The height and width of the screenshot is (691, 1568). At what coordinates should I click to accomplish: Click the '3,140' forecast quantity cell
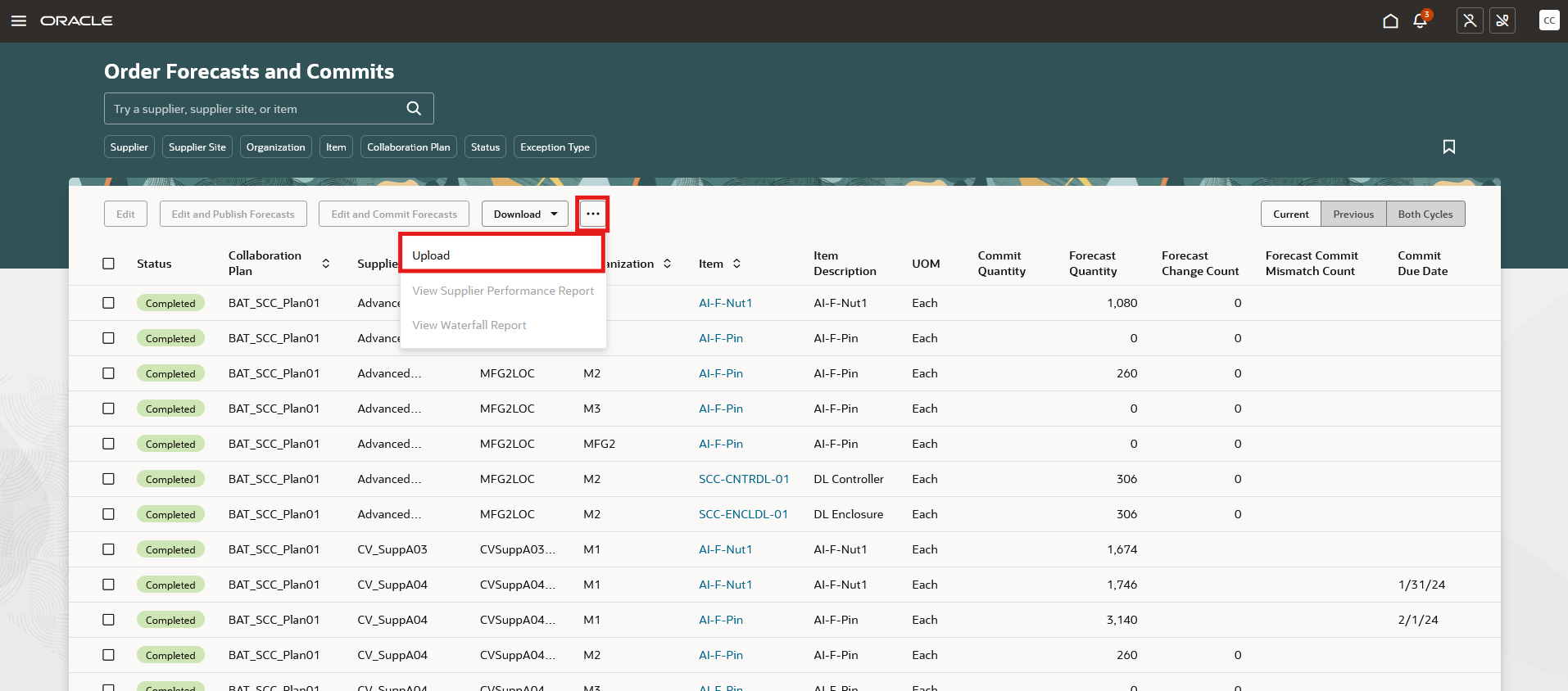pos(1122,620)
